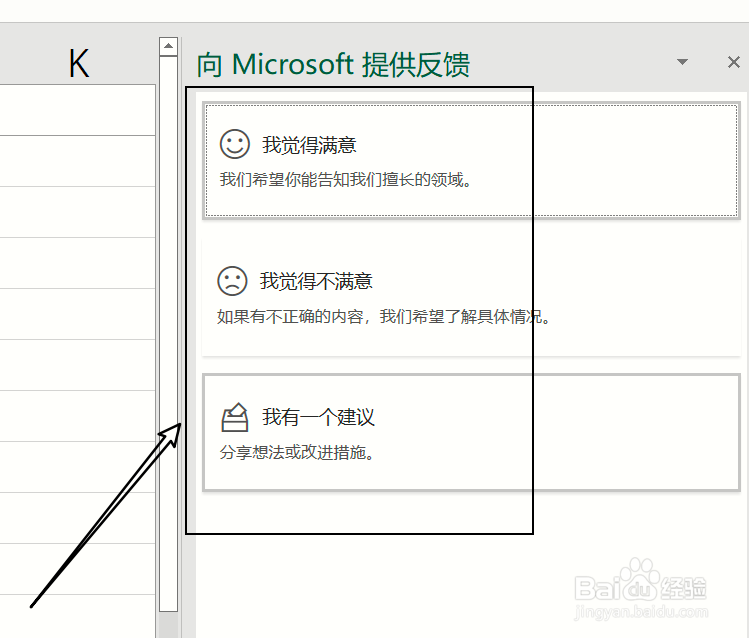Image resolution: width=749 pixels, height=638 pixels.
Task: Select the 我觉得不满意 feedback card
Action: [471, 297]
